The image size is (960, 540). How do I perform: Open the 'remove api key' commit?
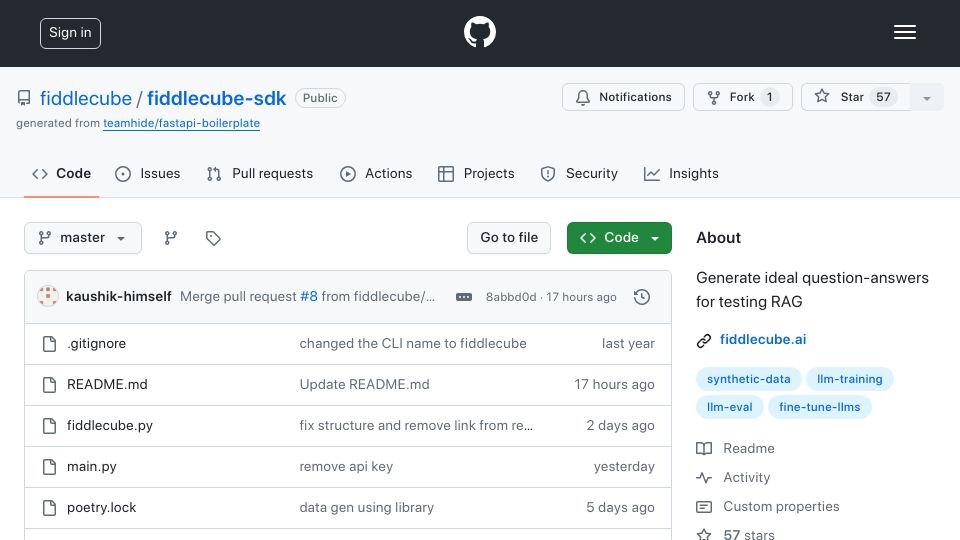(346, 467)
